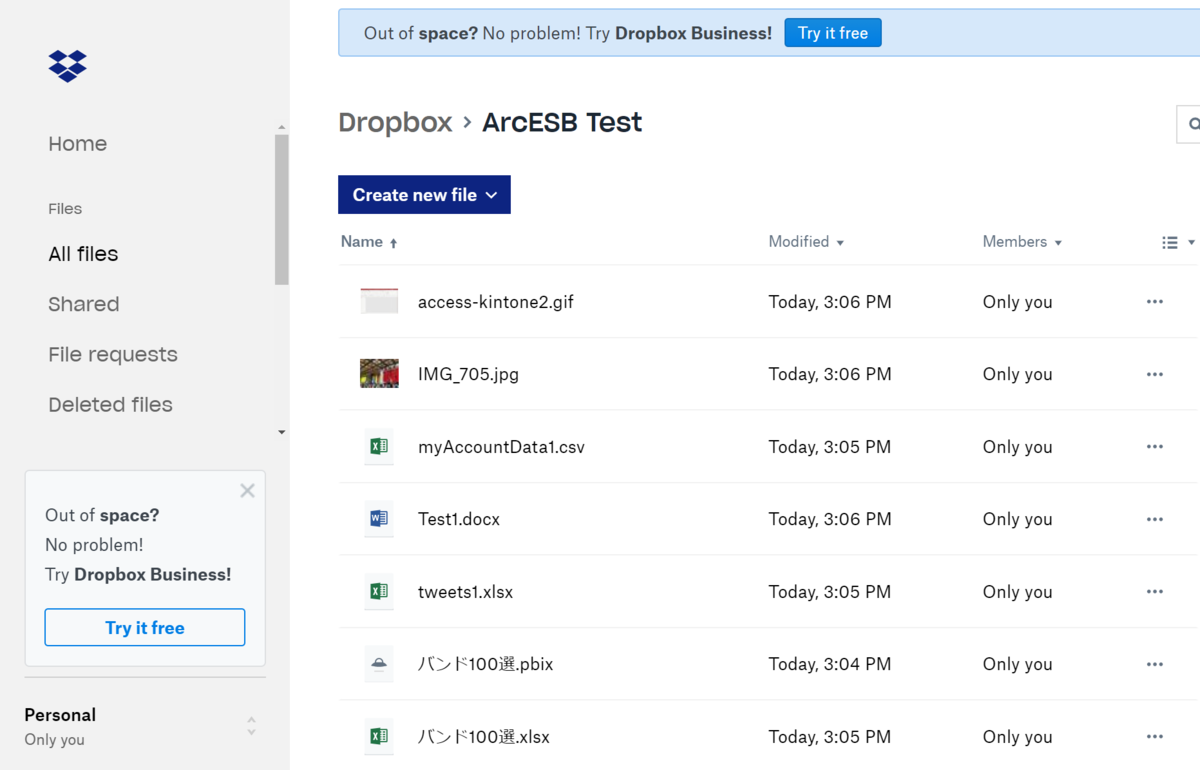
Task: Click the sidebar scrollbar thumb
Action: (282, 209)
